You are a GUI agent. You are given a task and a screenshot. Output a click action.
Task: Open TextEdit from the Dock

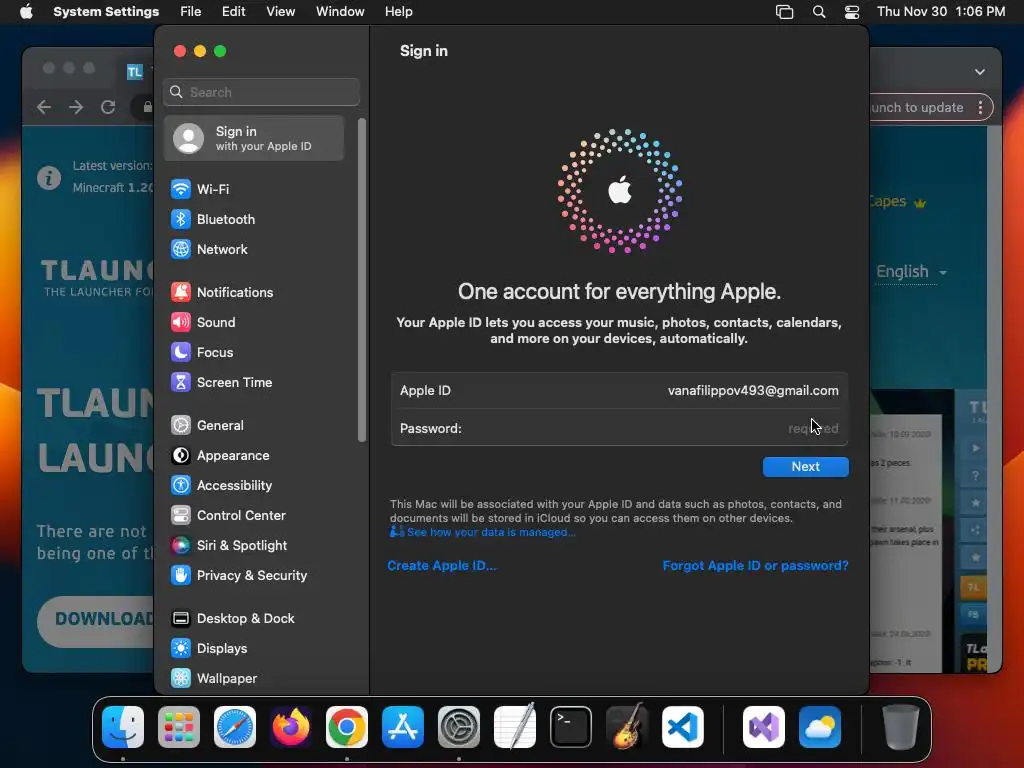[515, 727]
